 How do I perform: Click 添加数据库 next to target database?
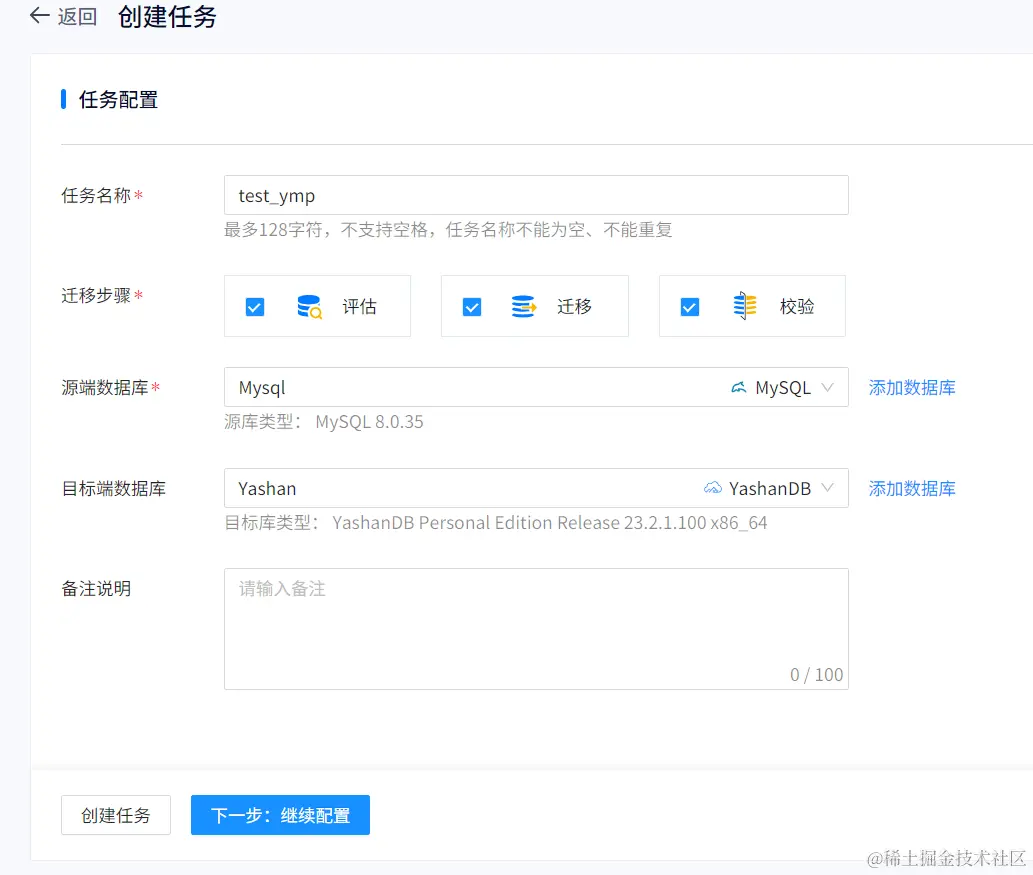[x=912, y=488]
